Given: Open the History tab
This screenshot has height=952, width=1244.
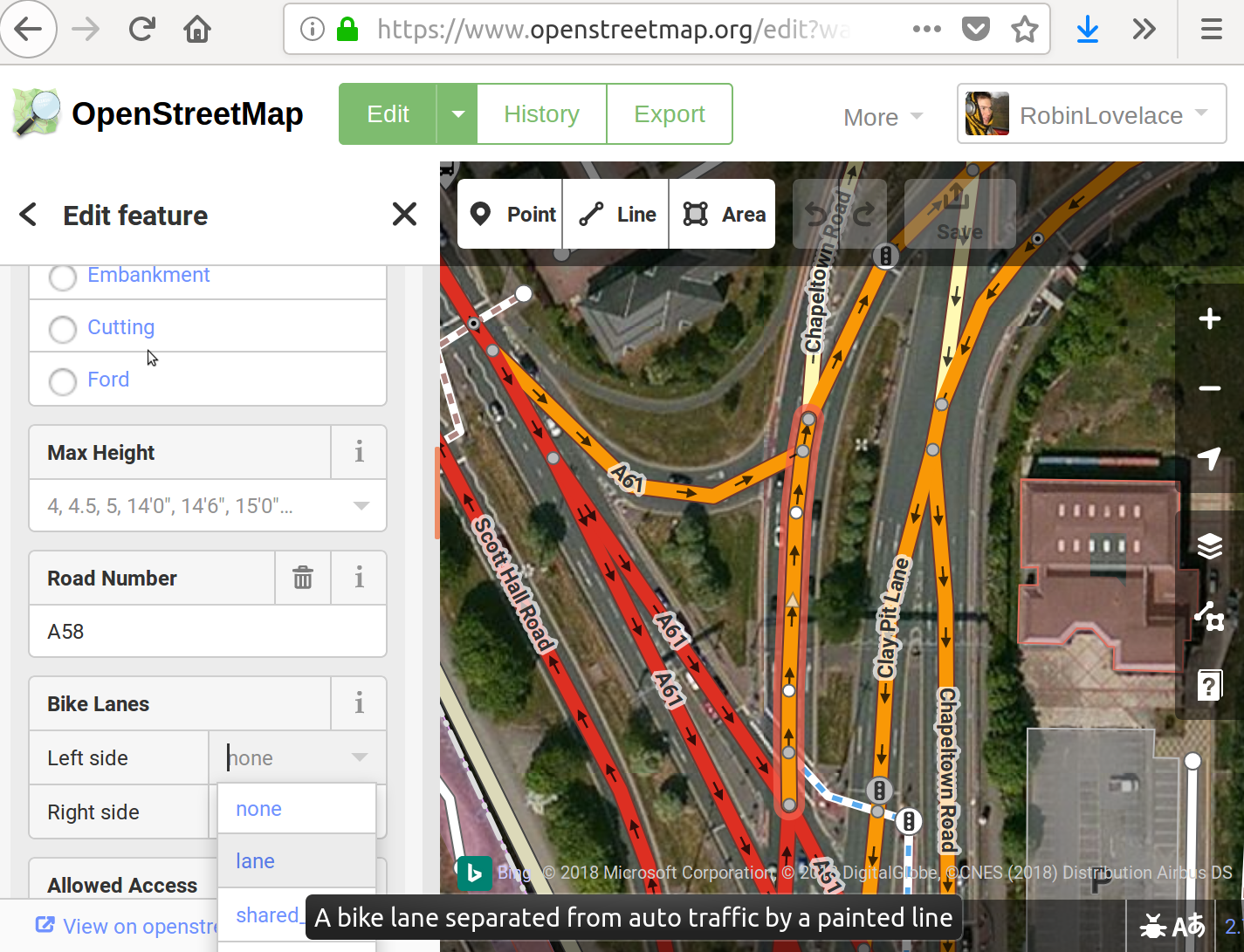Looking at the screenshot, I should click(541, 114).
